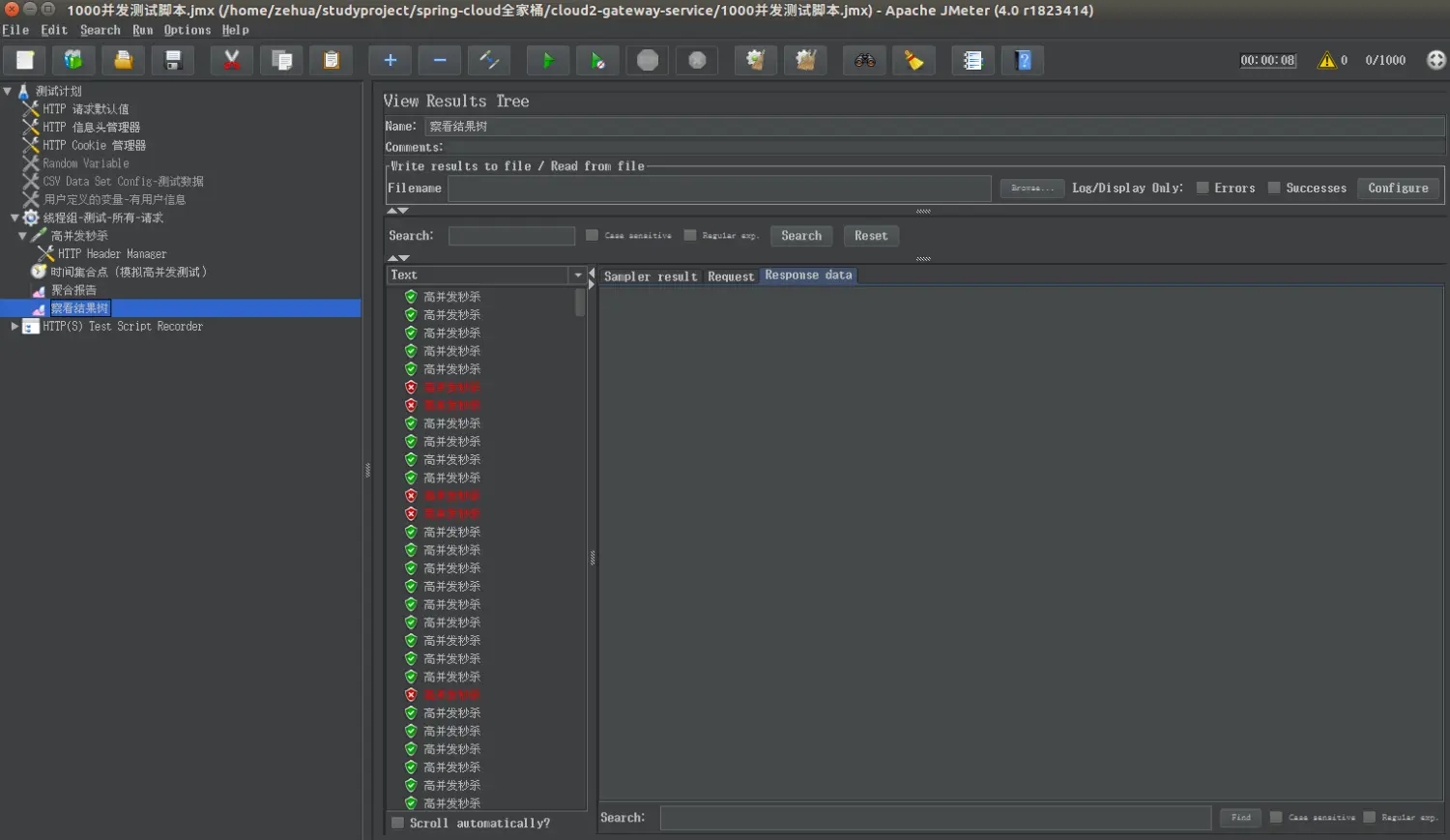Click the New test plan toolbar icon
This screenshot has height=840, width=1450.
coord(25,60)
